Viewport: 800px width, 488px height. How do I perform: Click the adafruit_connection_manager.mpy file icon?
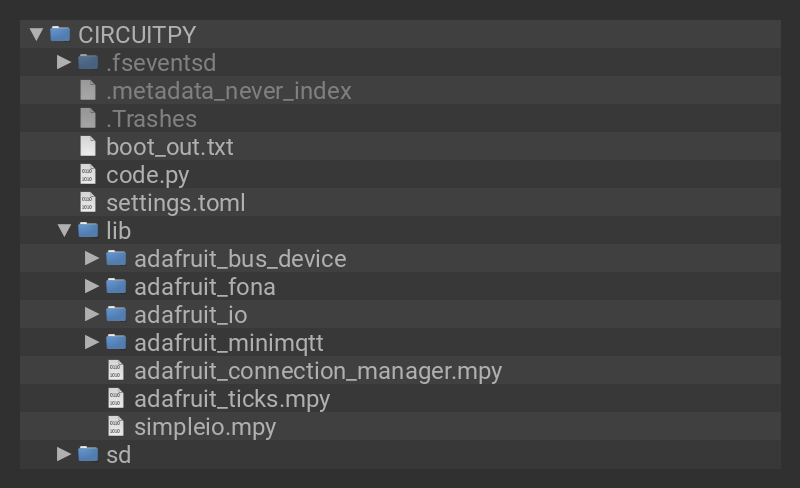click(x=116, y=370)
